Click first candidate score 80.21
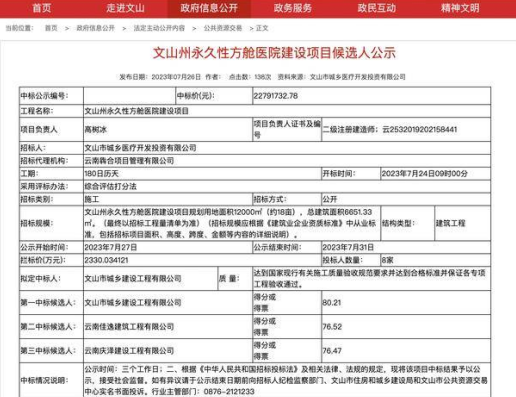516x397 pixels. [332, 303]
